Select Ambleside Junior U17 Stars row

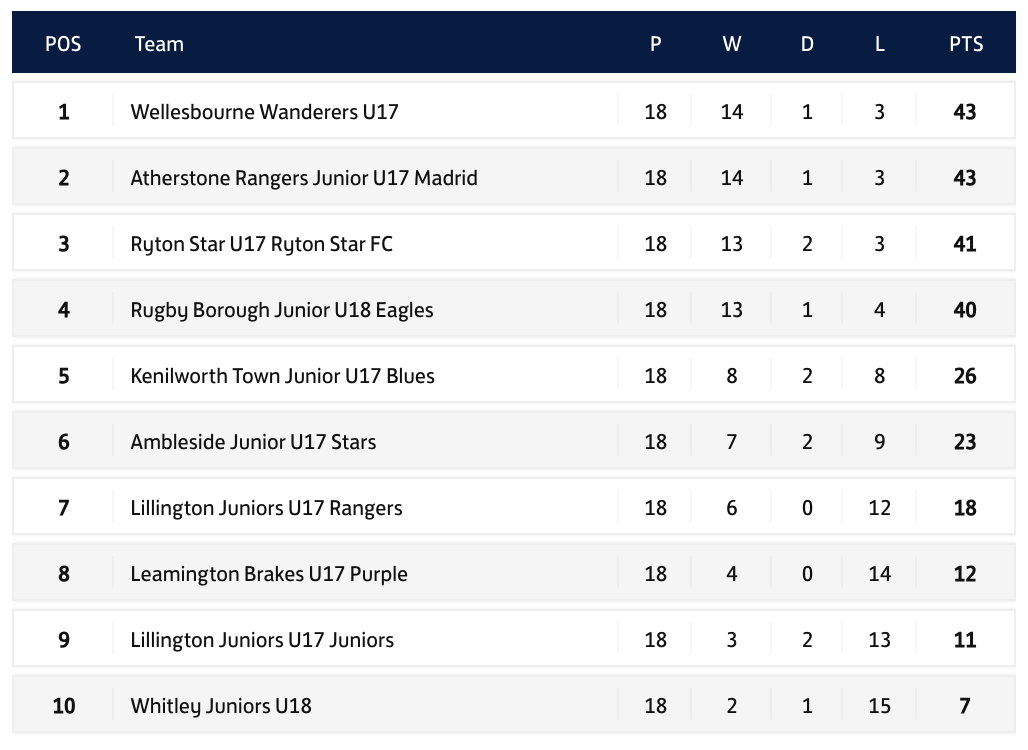click(x=514, y=441)
